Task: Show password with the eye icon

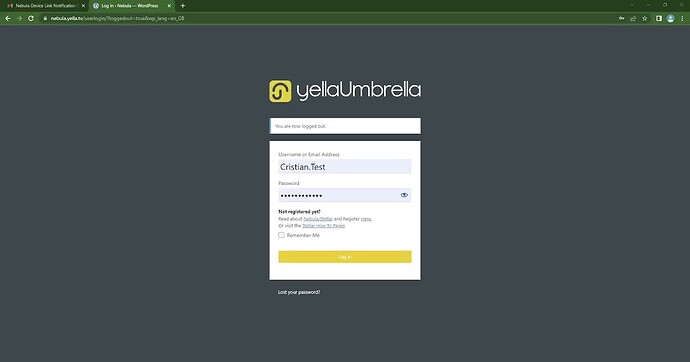Action: (x=404, y=195)
